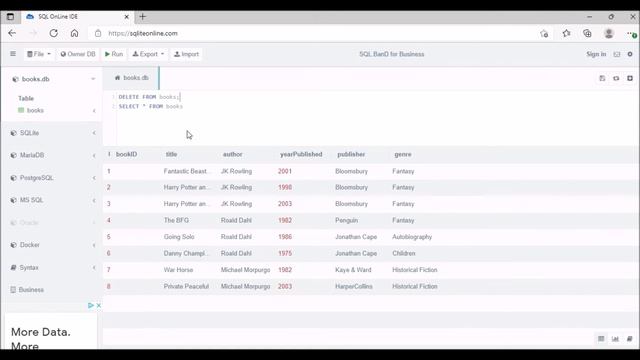The width and height of the screenshot is (640, 360).
Task: Sort by the author column header
Action: pyautogui.click(x=233, y=154)
